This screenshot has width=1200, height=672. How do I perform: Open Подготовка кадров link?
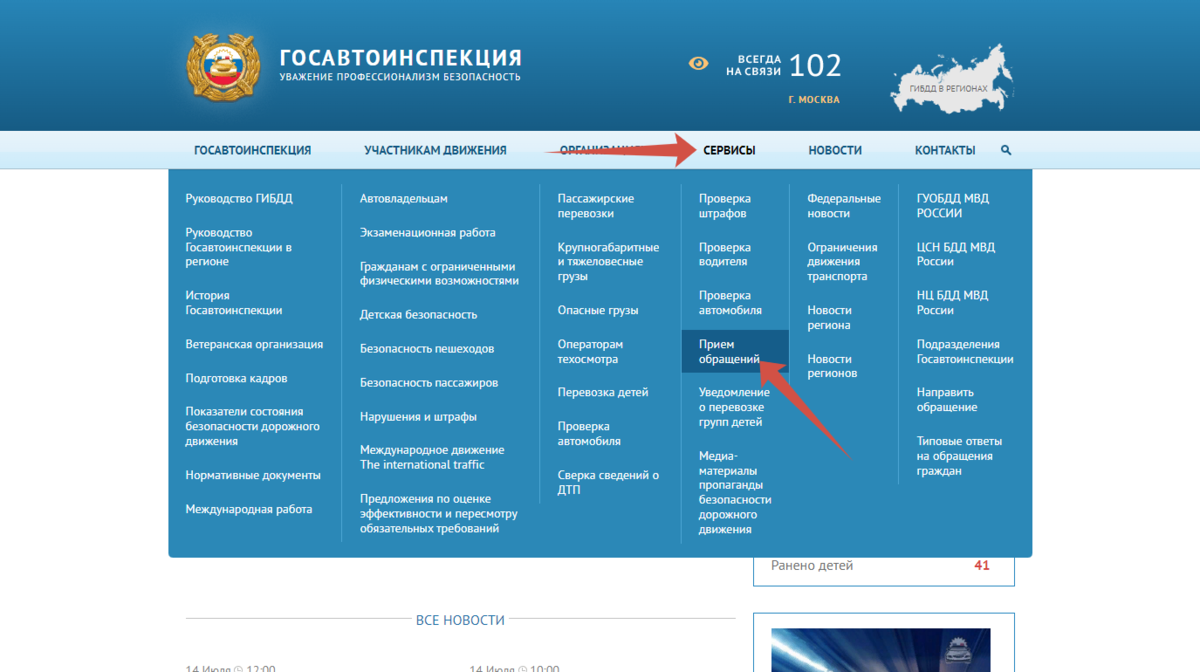pyautogui.click(x=236, y=378)
